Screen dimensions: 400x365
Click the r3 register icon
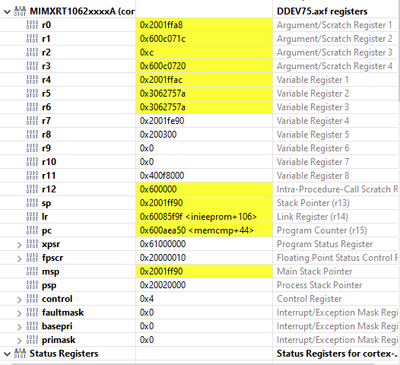(32, 66)
